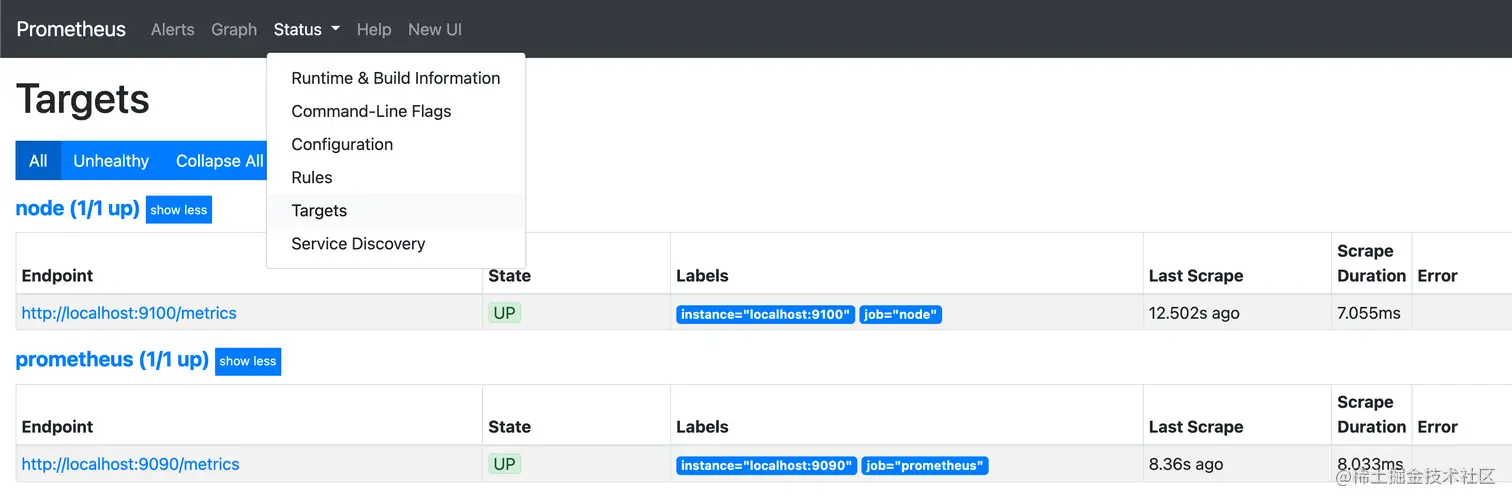Click the instance="localhost:9100" label badge
This screenshot has height=503, width=1512.
coord(766,314)
